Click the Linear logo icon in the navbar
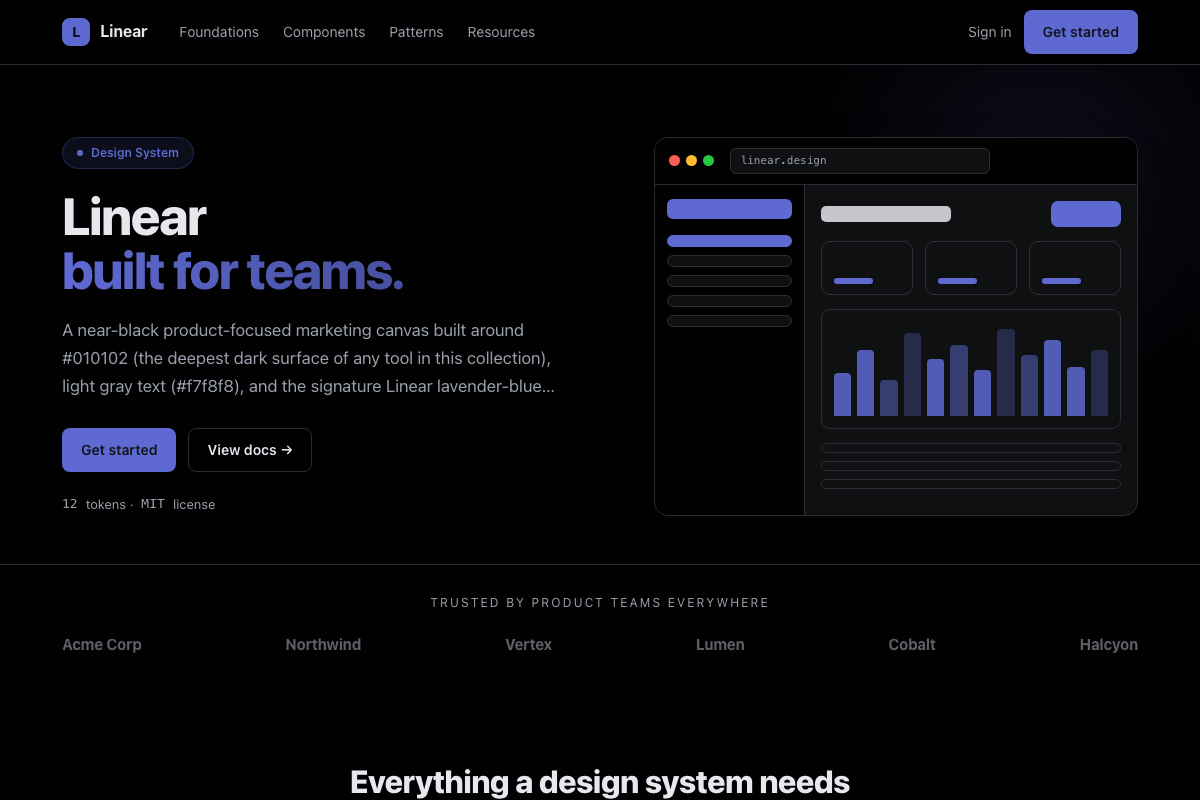The height and width of the screenshot is (800, 1200). coord(76,32)
